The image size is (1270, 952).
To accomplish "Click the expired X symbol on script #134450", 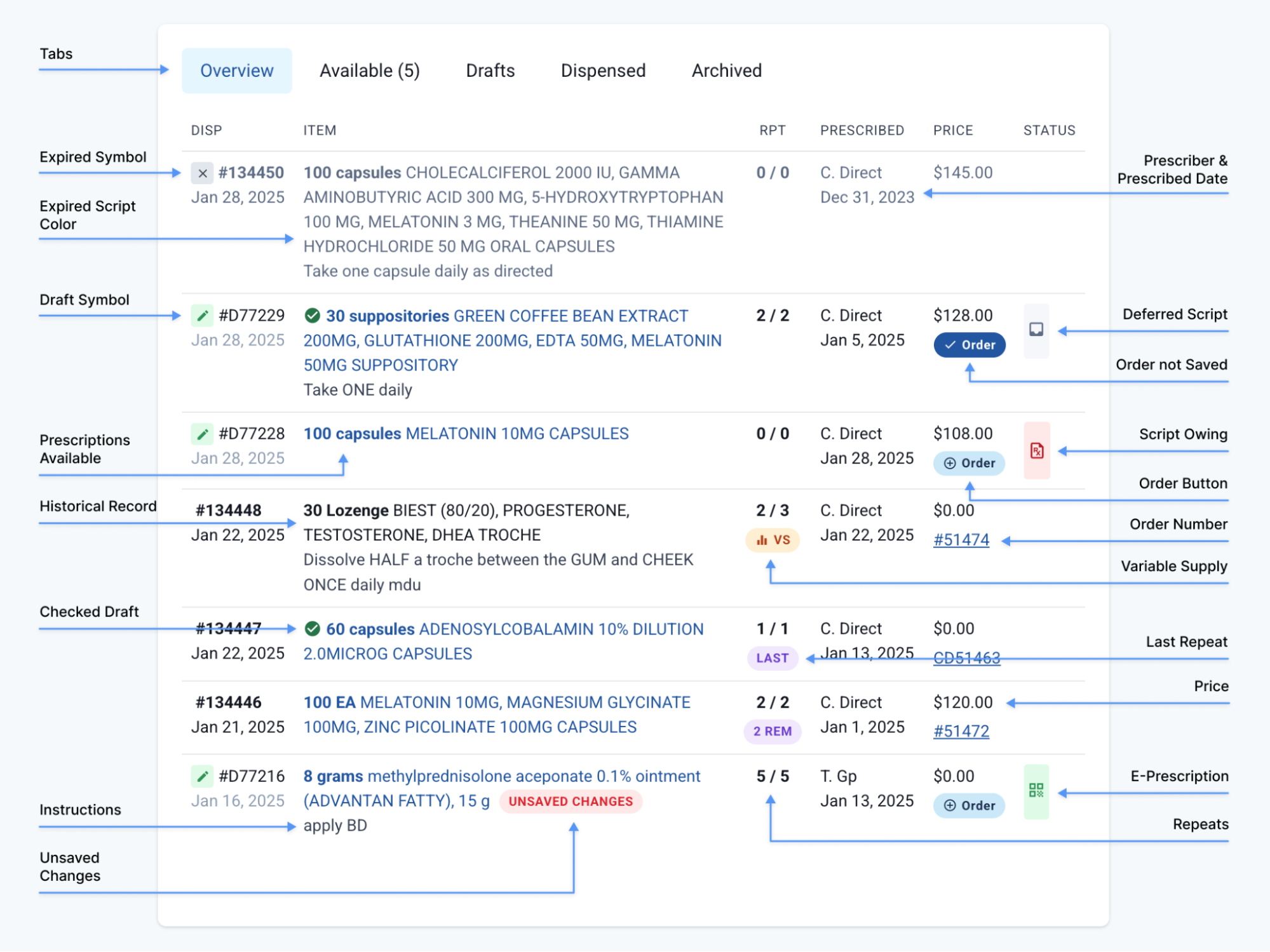I will pos(201,172).
